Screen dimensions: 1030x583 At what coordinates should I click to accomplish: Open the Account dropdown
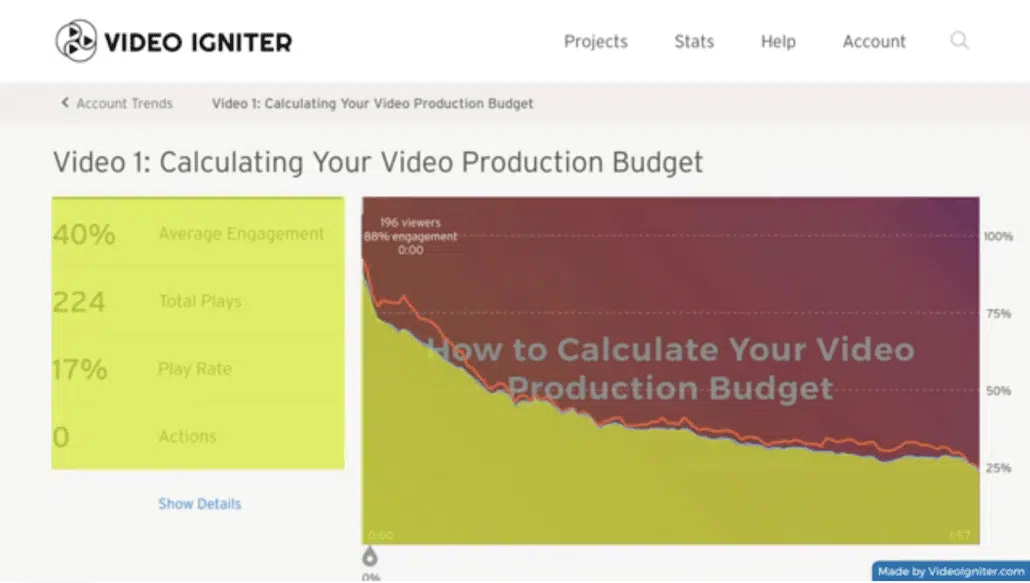click(873, 41)
